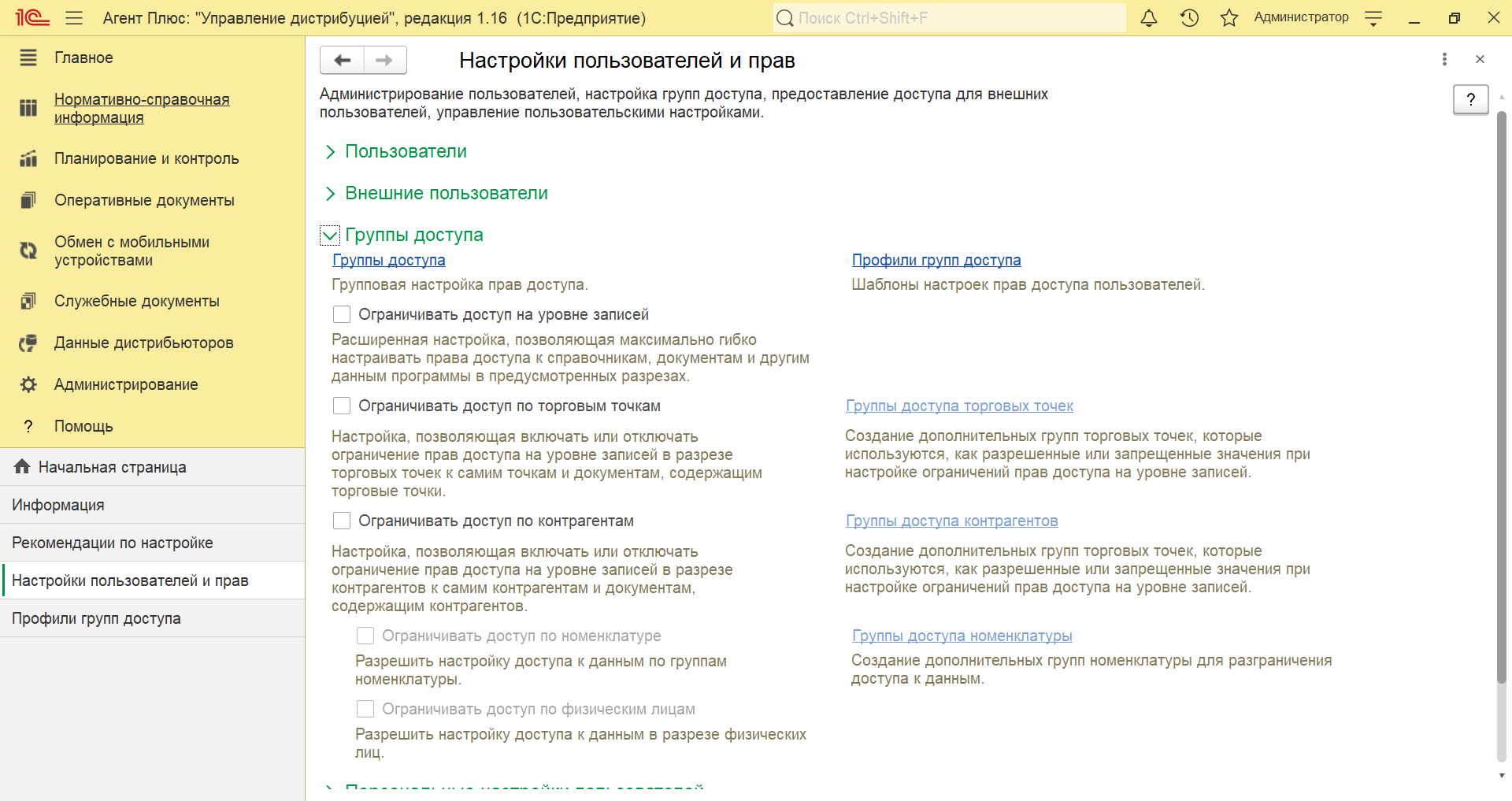
Task: Open Группы доступа номенклатуры link
Action: (x=962, y=636)
